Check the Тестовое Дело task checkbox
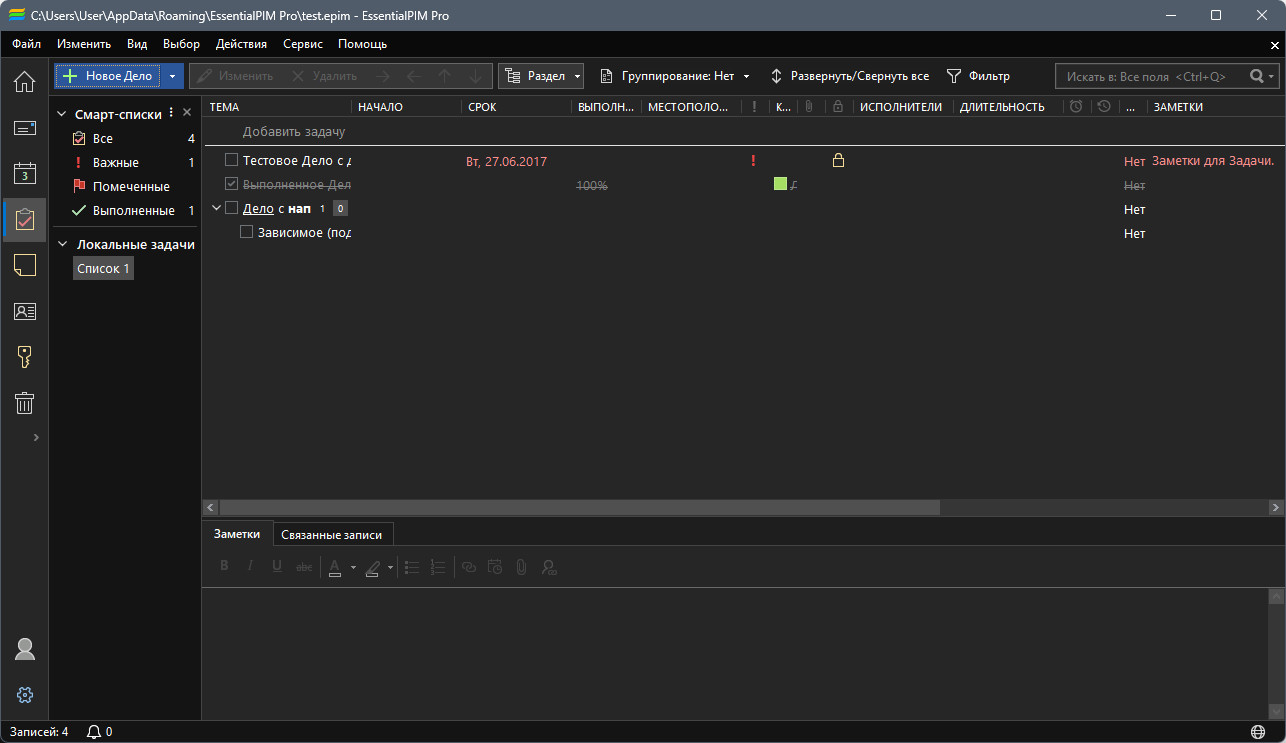The width and height of the screenshot is (1286, 743). coord(231,160)
